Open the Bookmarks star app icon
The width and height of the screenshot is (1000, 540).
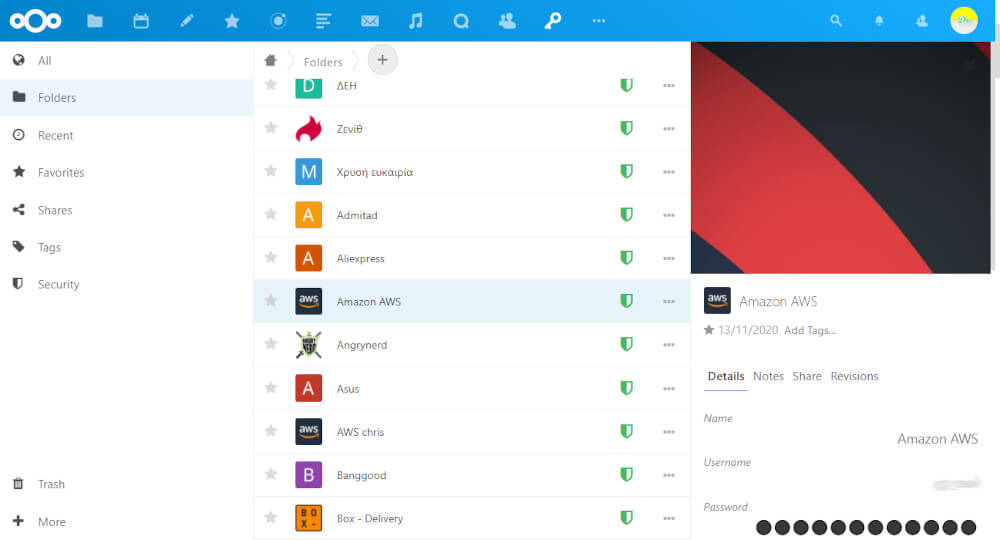pyautogui.click(x=232, y=21)
